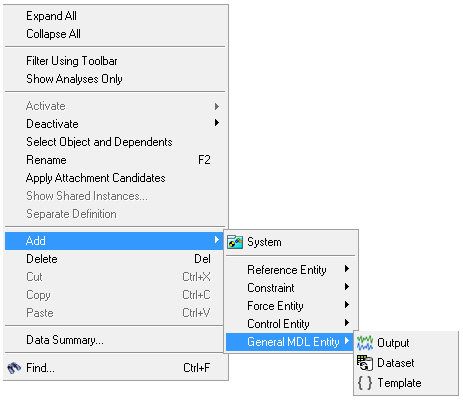Expand the Force Entity submenu arrow
The width and height of the screenshot is (463, 400).
347,305
